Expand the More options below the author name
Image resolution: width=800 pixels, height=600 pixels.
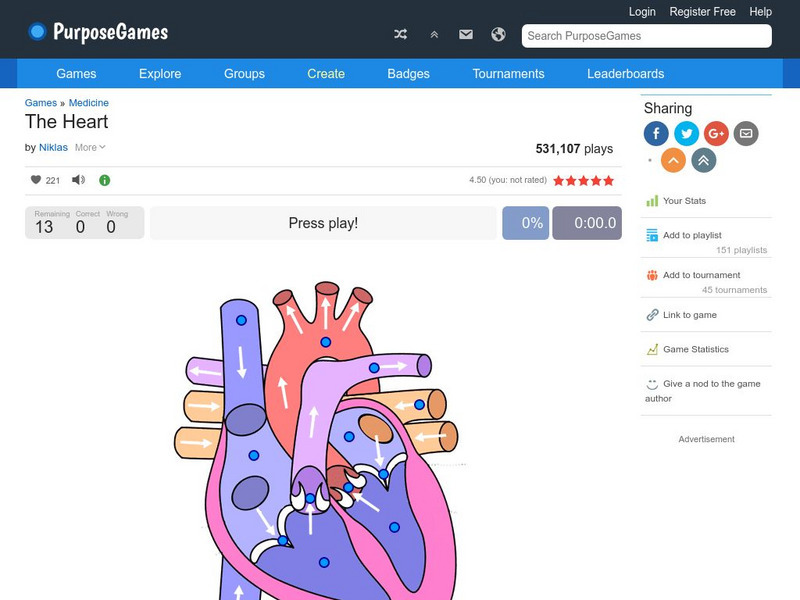(x=88, y=147)
